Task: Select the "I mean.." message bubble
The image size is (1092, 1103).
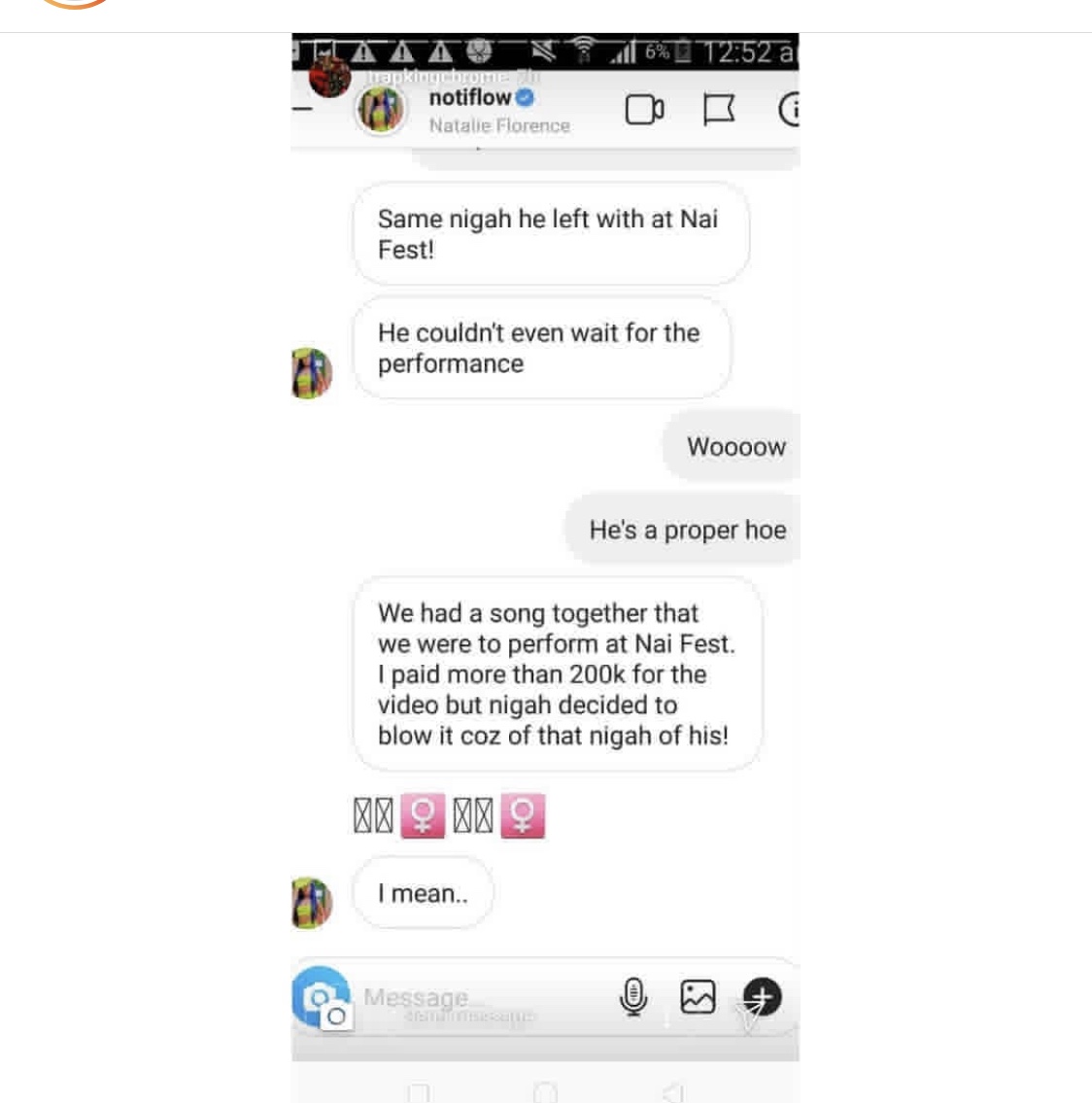Action: coord(423,893)
